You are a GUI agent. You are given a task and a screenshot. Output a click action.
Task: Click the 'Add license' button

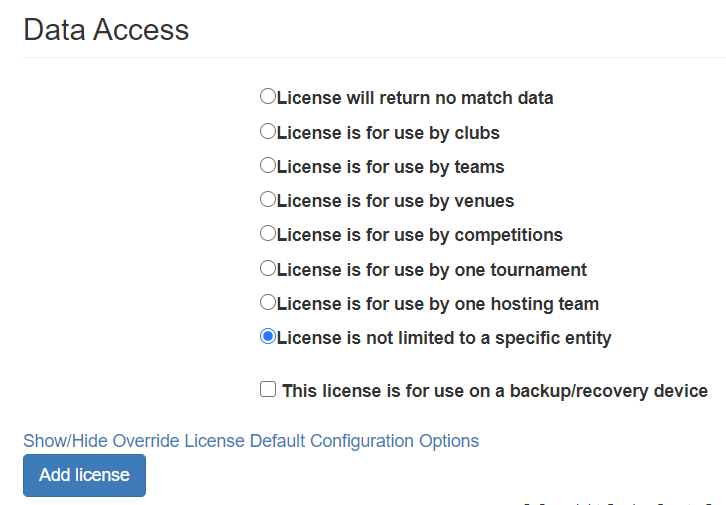(x=84, y=475)
